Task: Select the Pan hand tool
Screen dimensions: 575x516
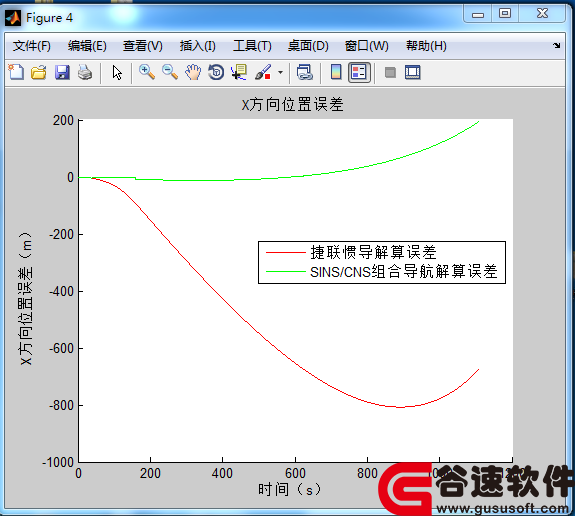Action: click(x=193, y=72)
